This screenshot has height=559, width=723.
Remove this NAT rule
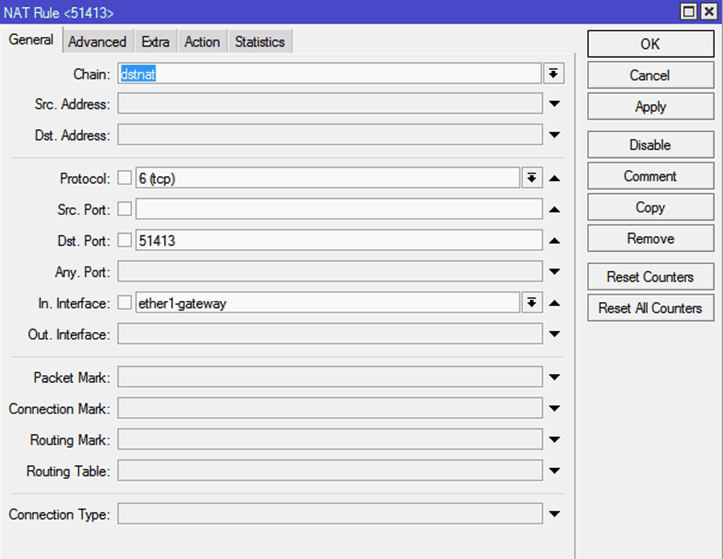point(651,238)
